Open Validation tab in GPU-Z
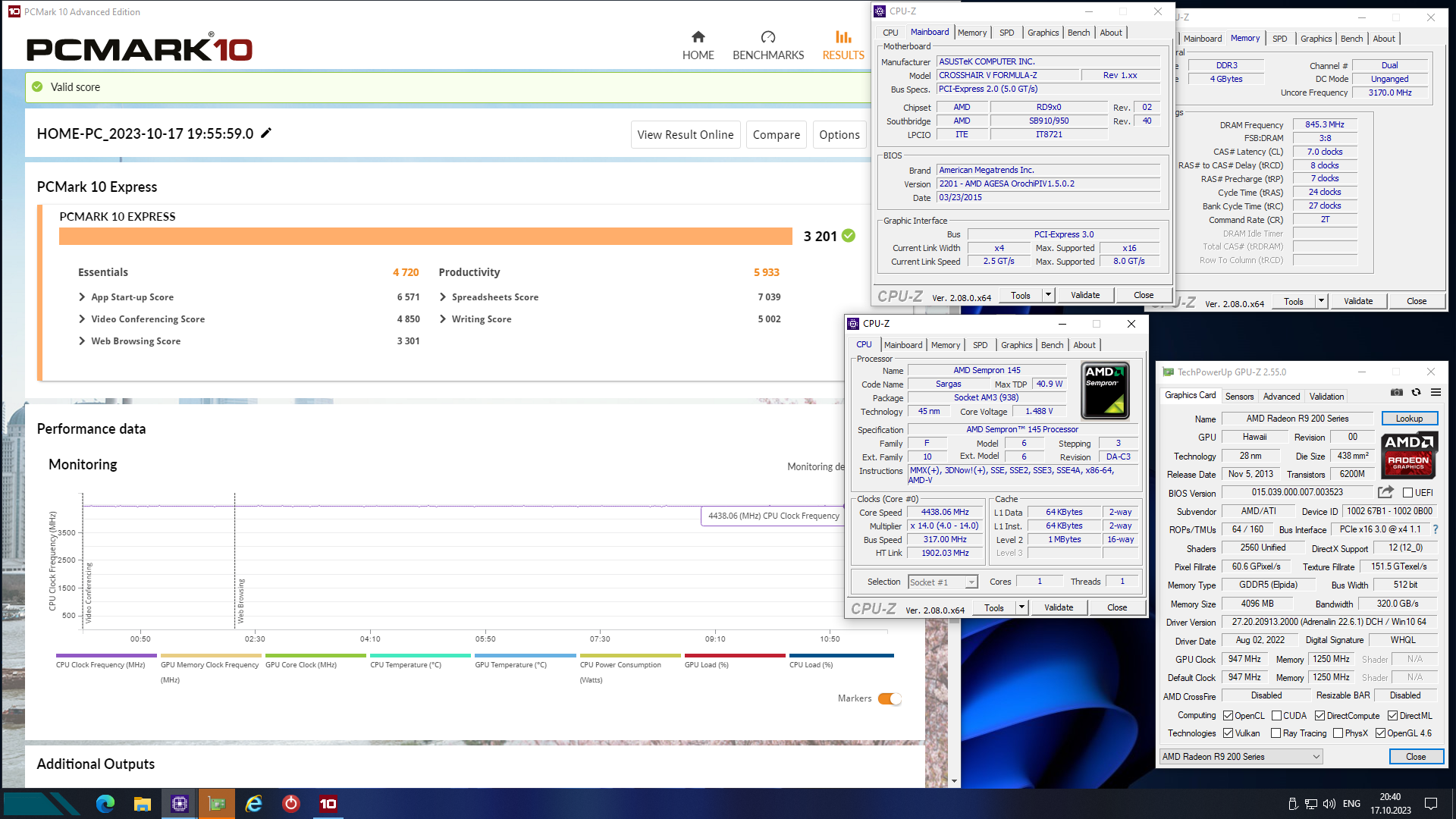This screenshot has width=1456, height=819. click(x=1326, y=397)
